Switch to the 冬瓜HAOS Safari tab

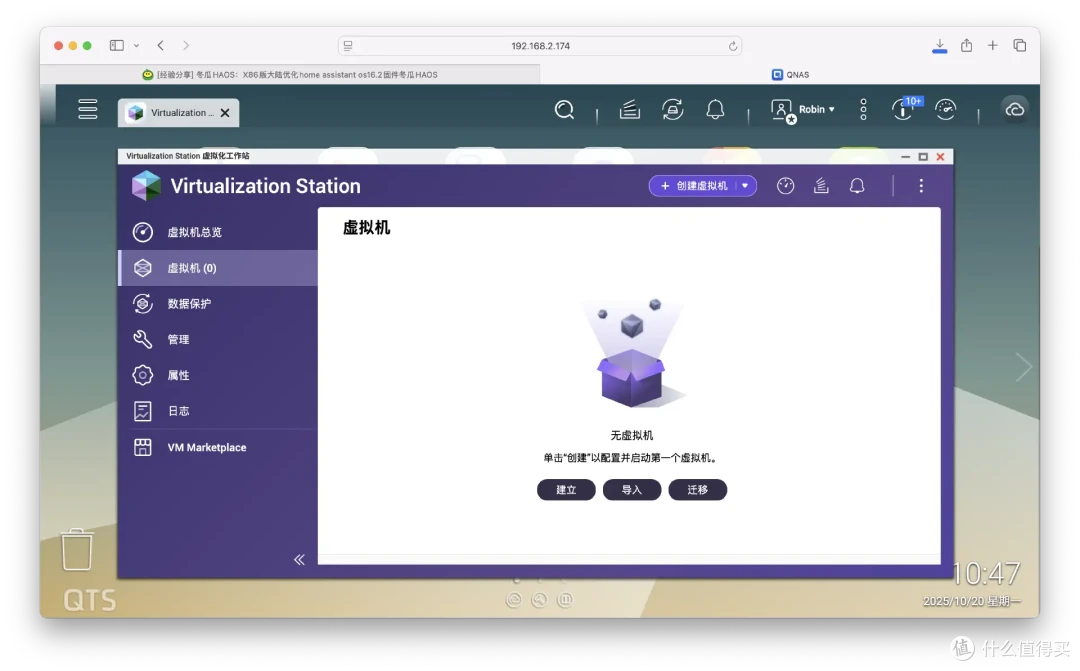coord(290,74)
